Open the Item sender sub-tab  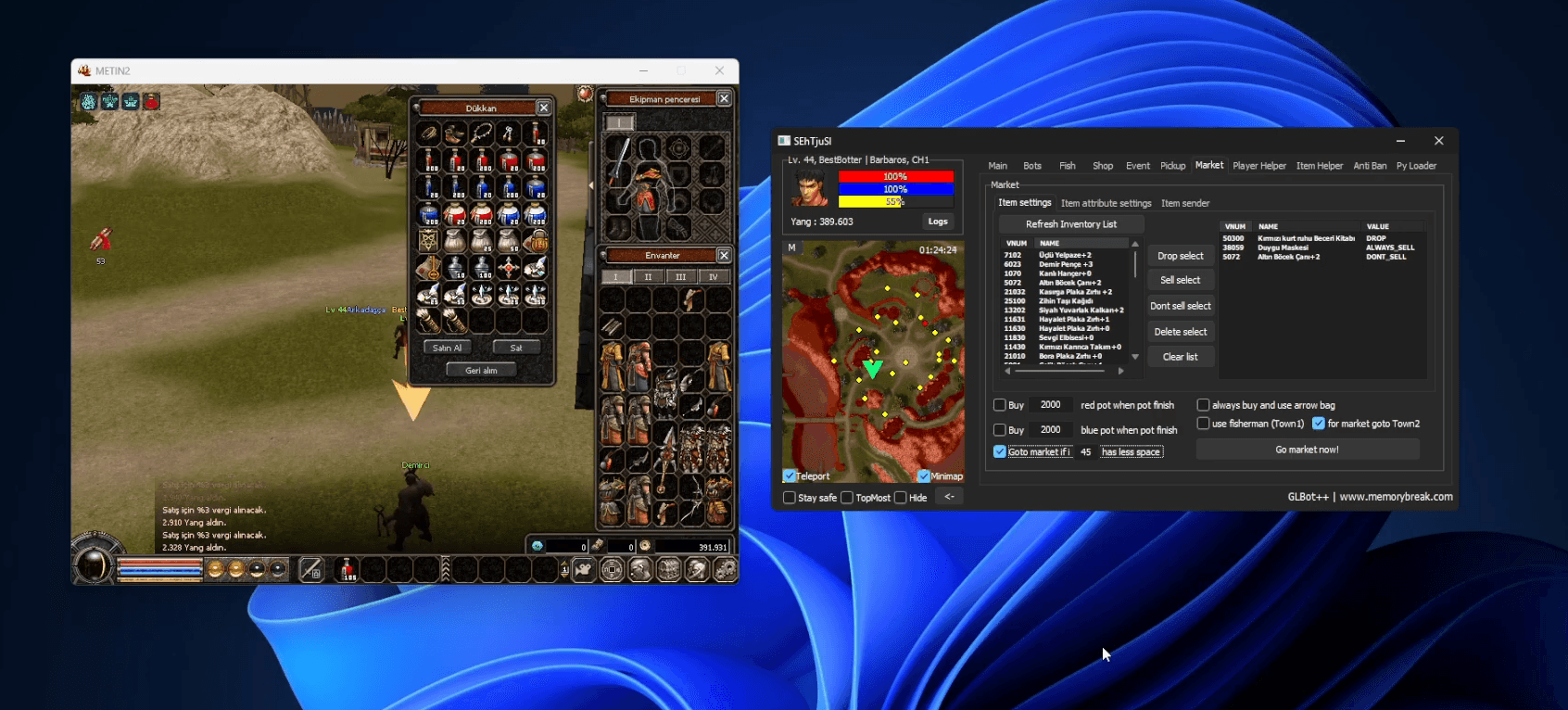1185,203
